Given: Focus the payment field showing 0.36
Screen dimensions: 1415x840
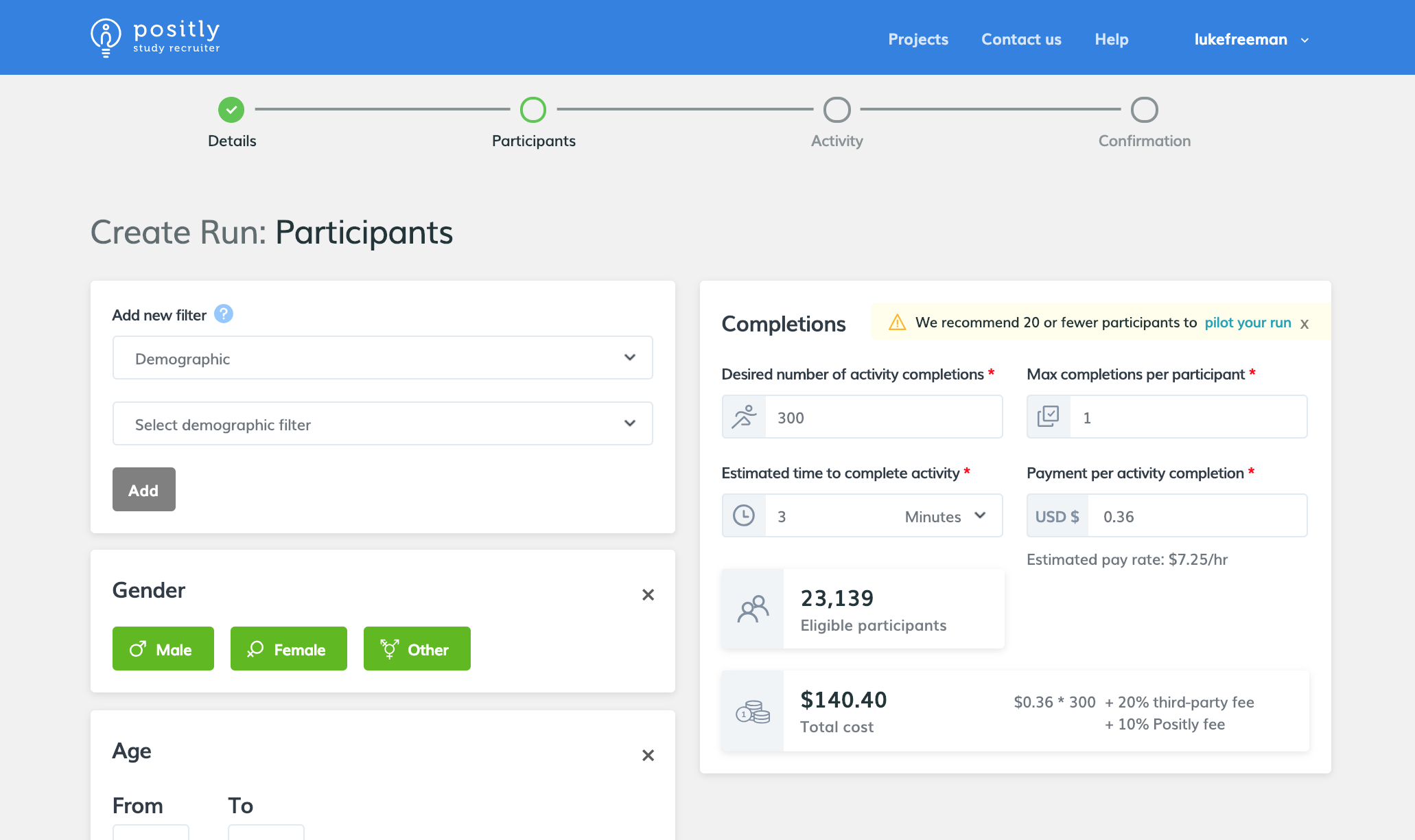Looking at the screenshot, I should tap(1198, 515).
